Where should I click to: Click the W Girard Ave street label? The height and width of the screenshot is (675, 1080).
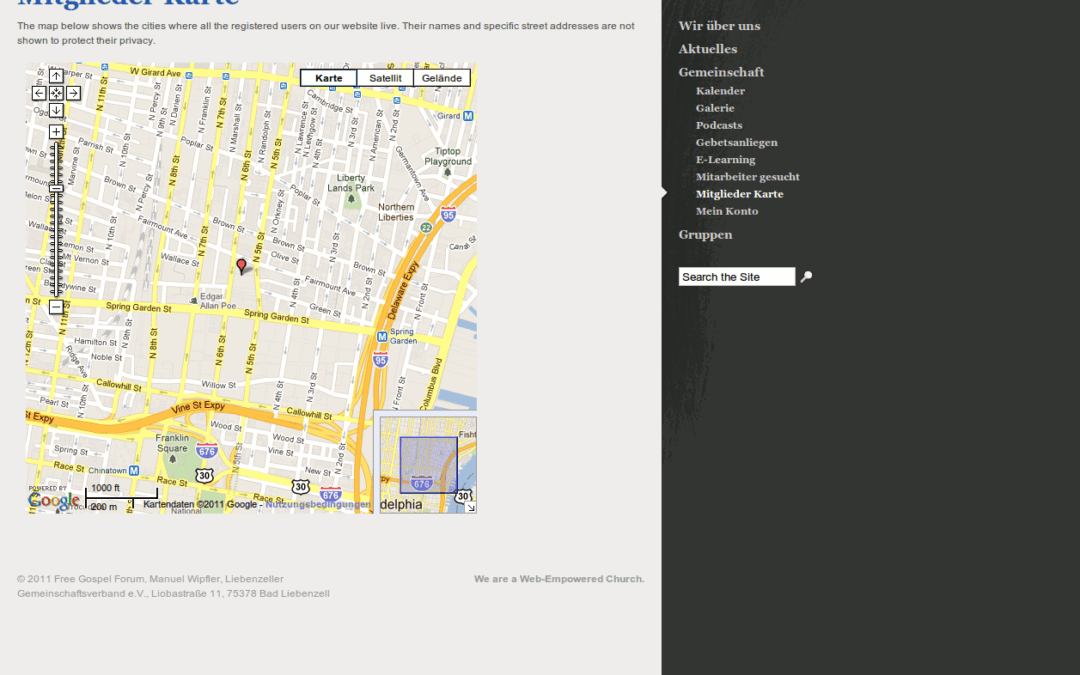(x=156, y=72)
